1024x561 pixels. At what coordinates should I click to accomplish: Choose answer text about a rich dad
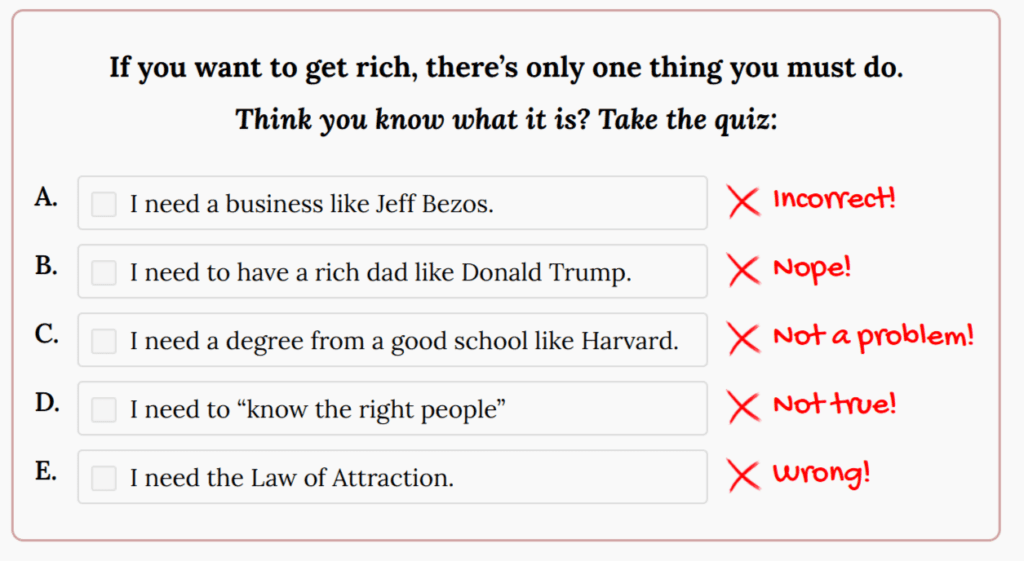click(380, 272)
